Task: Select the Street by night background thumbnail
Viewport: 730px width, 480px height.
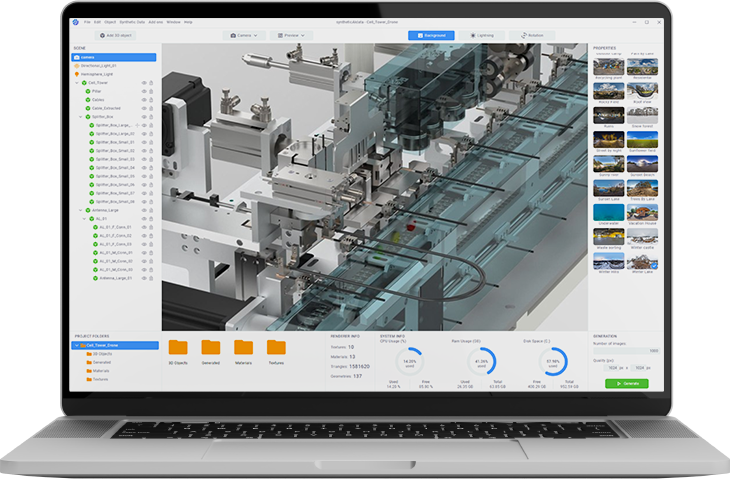Action: coord(608,139)
